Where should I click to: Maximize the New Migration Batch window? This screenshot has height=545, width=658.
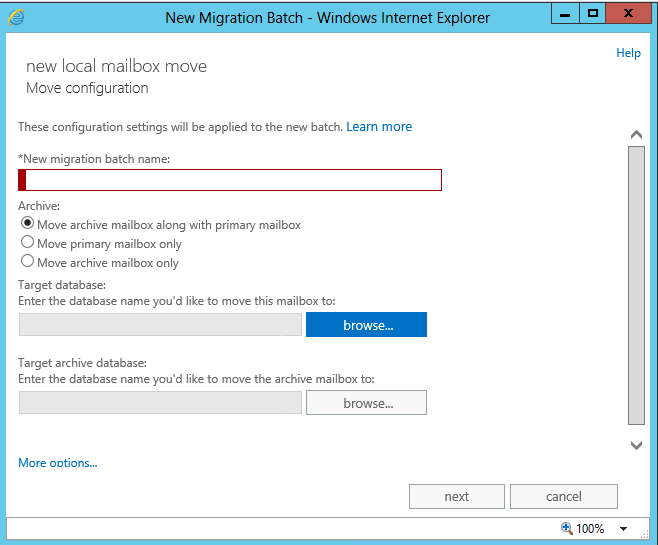click(592, 13)
